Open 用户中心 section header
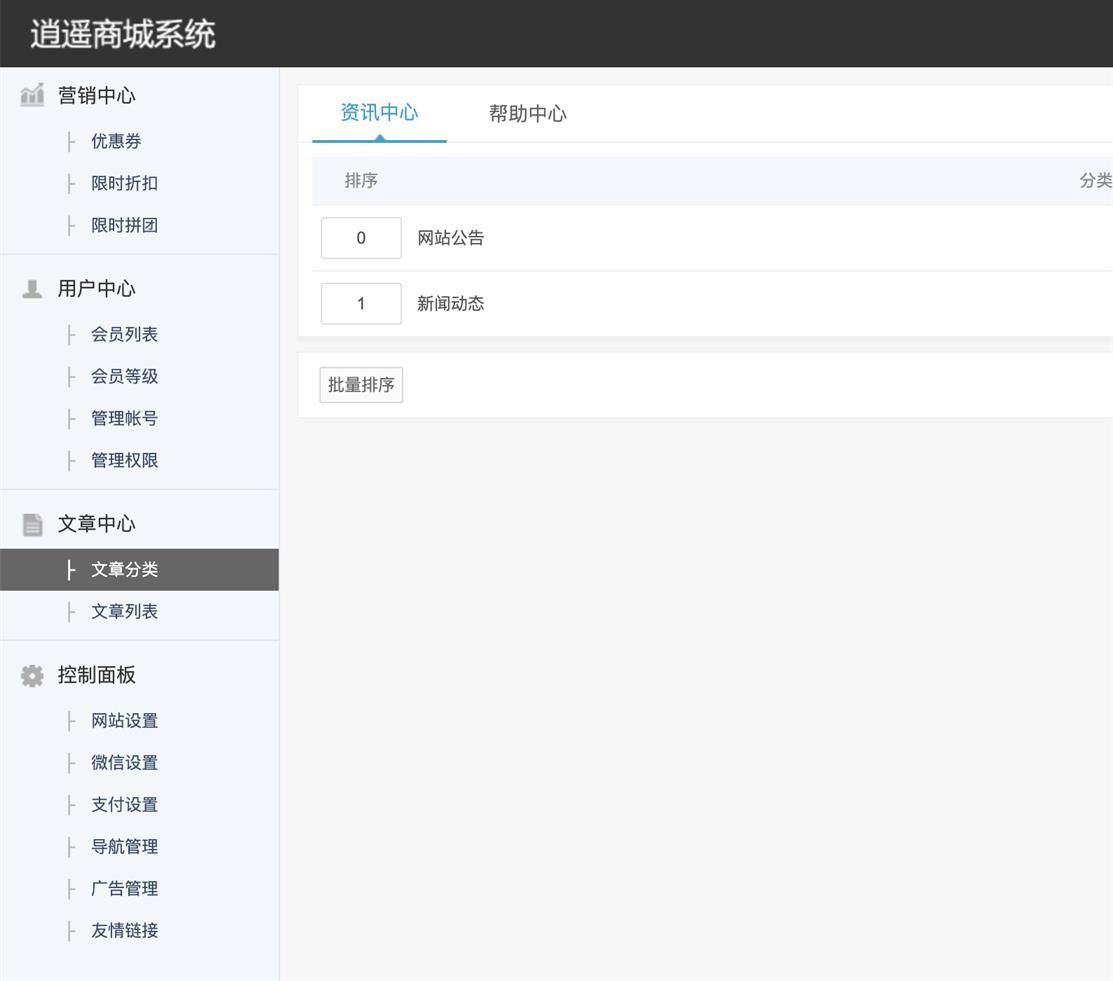Screen dimensions: 1113x981 97,289
